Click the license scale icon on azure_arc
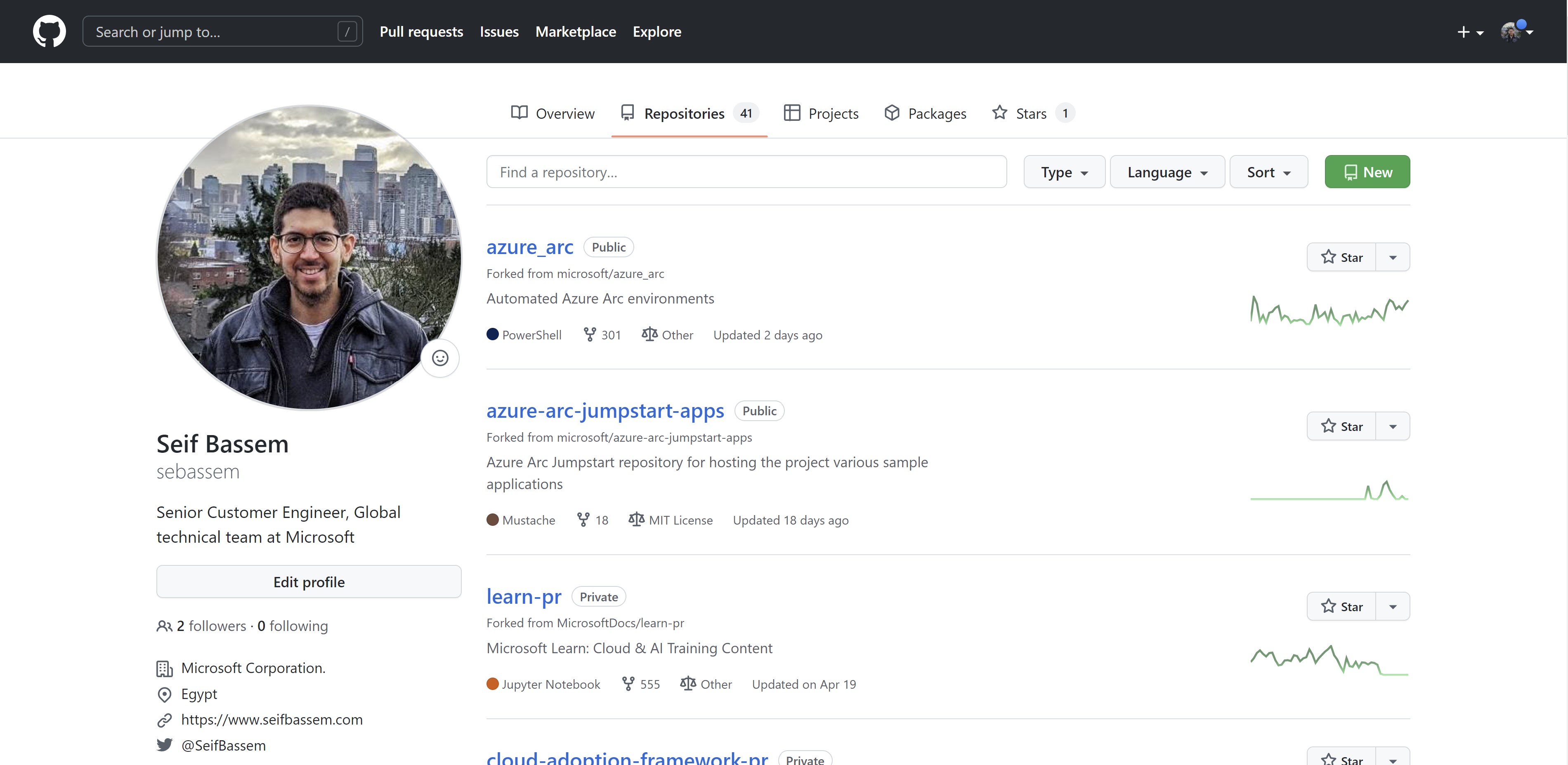This screenshot has height=765, width=1568. coord(649,334)
